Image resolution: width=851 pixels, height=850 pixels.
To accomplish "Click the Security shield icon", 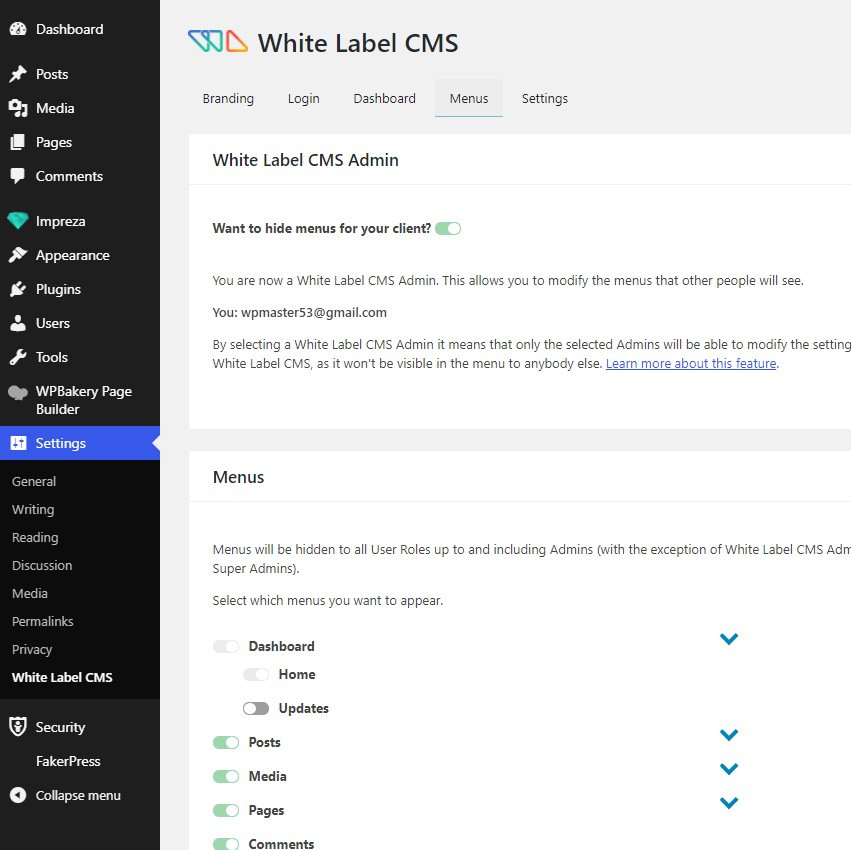I will 18,727.
